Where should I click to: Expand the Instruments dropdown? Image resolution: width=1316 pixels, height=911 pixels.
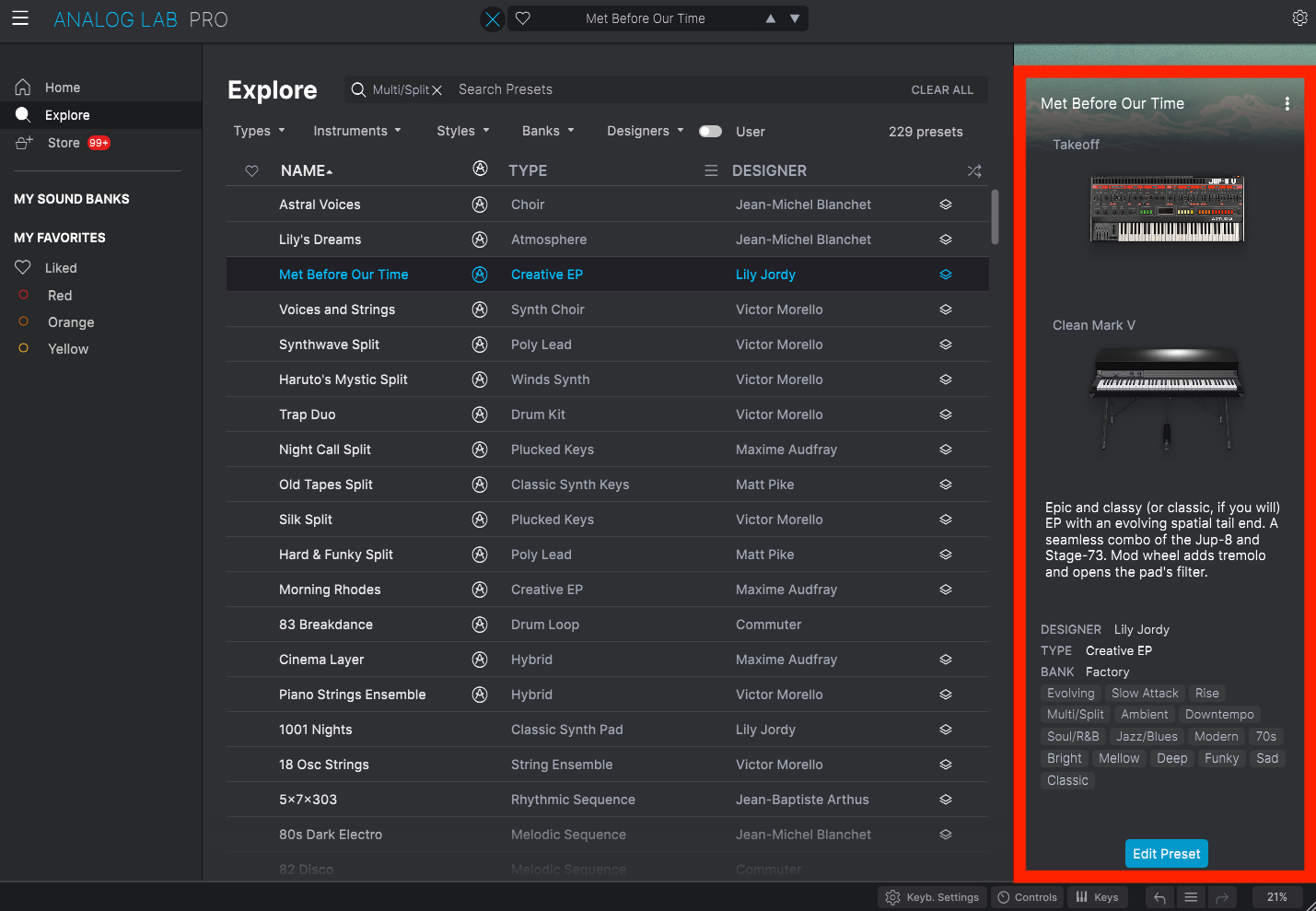(x=357, y=131)
